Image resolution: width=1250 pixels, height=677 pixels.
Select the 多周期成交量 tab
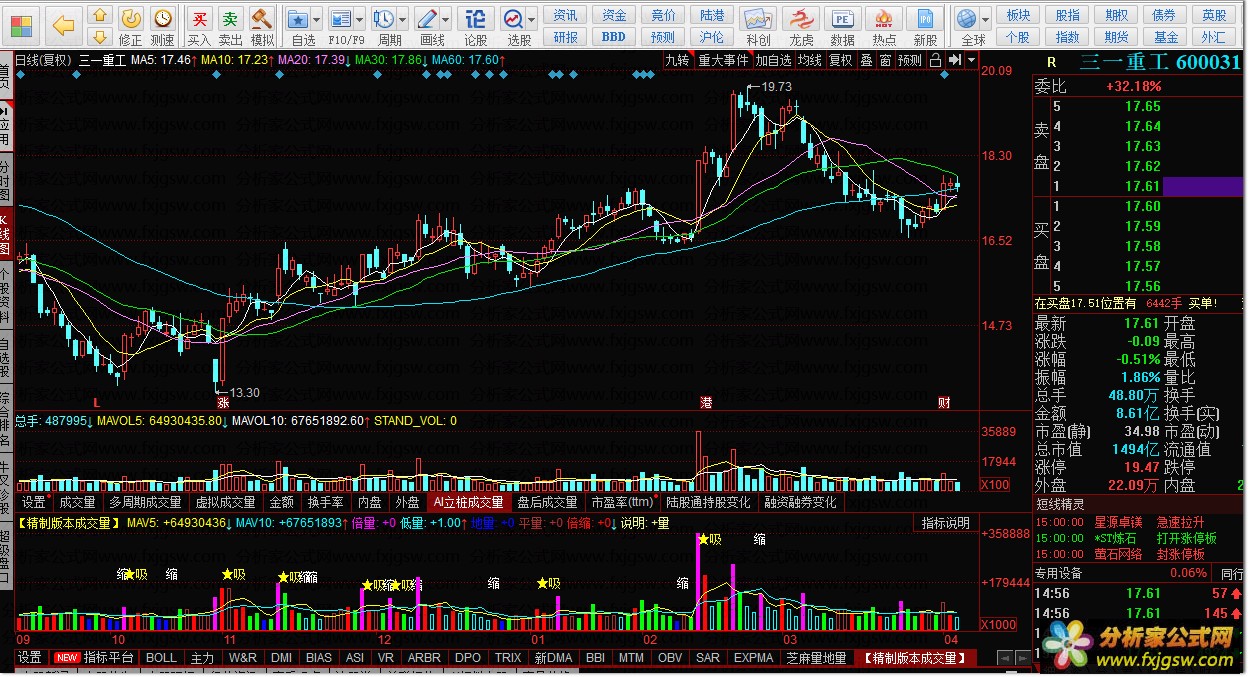point(145,502)
